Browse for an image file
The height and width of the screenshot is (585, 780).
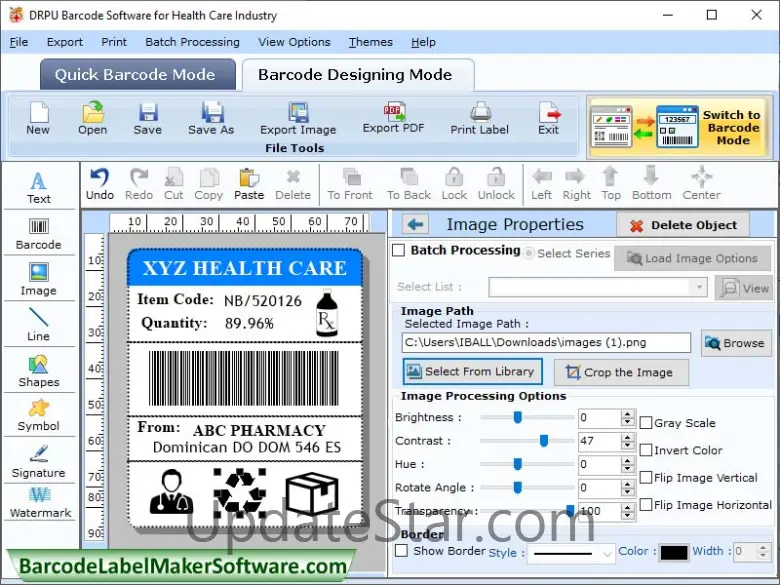click(737, 343)
